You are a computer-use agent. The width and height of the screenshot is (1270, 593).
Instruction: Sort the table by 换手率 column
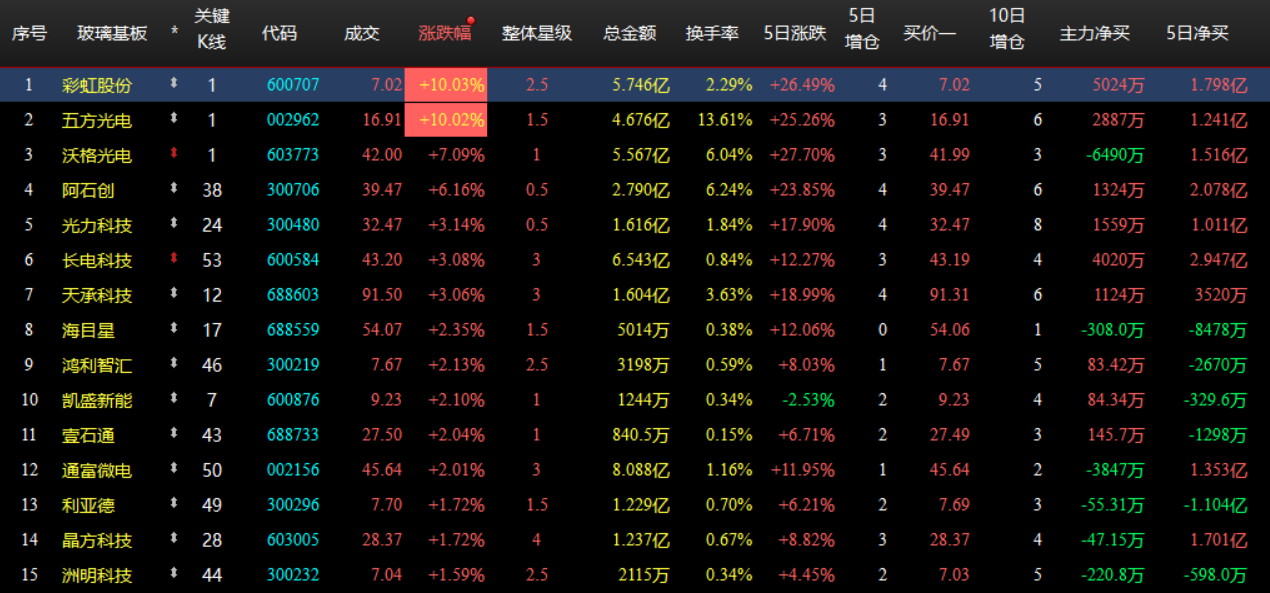[714, 31]
